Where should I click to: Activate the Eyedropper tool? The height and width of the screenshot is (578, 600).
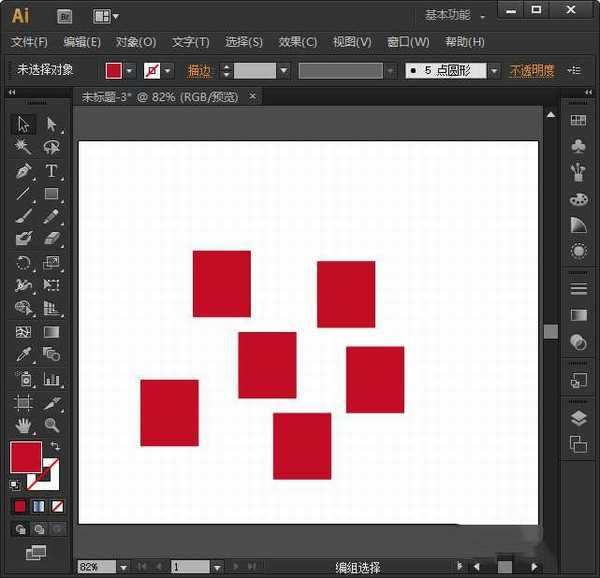23,355
